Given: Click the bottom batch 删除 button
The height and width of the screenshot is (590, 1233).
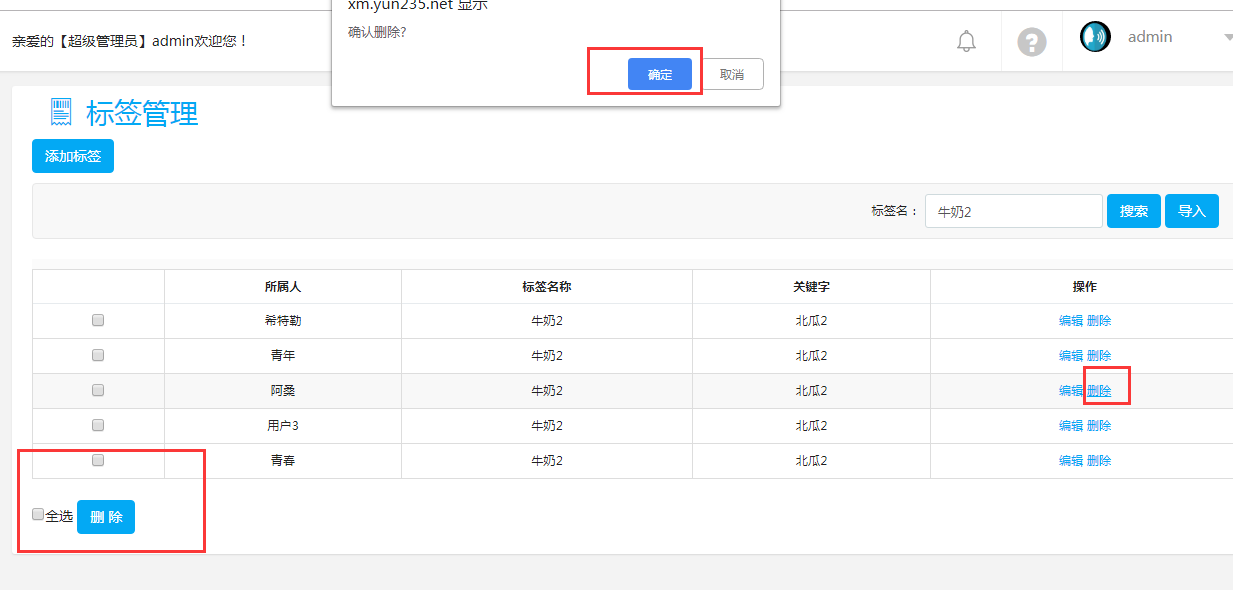Looking at the screenshot, I should [106, 517].
